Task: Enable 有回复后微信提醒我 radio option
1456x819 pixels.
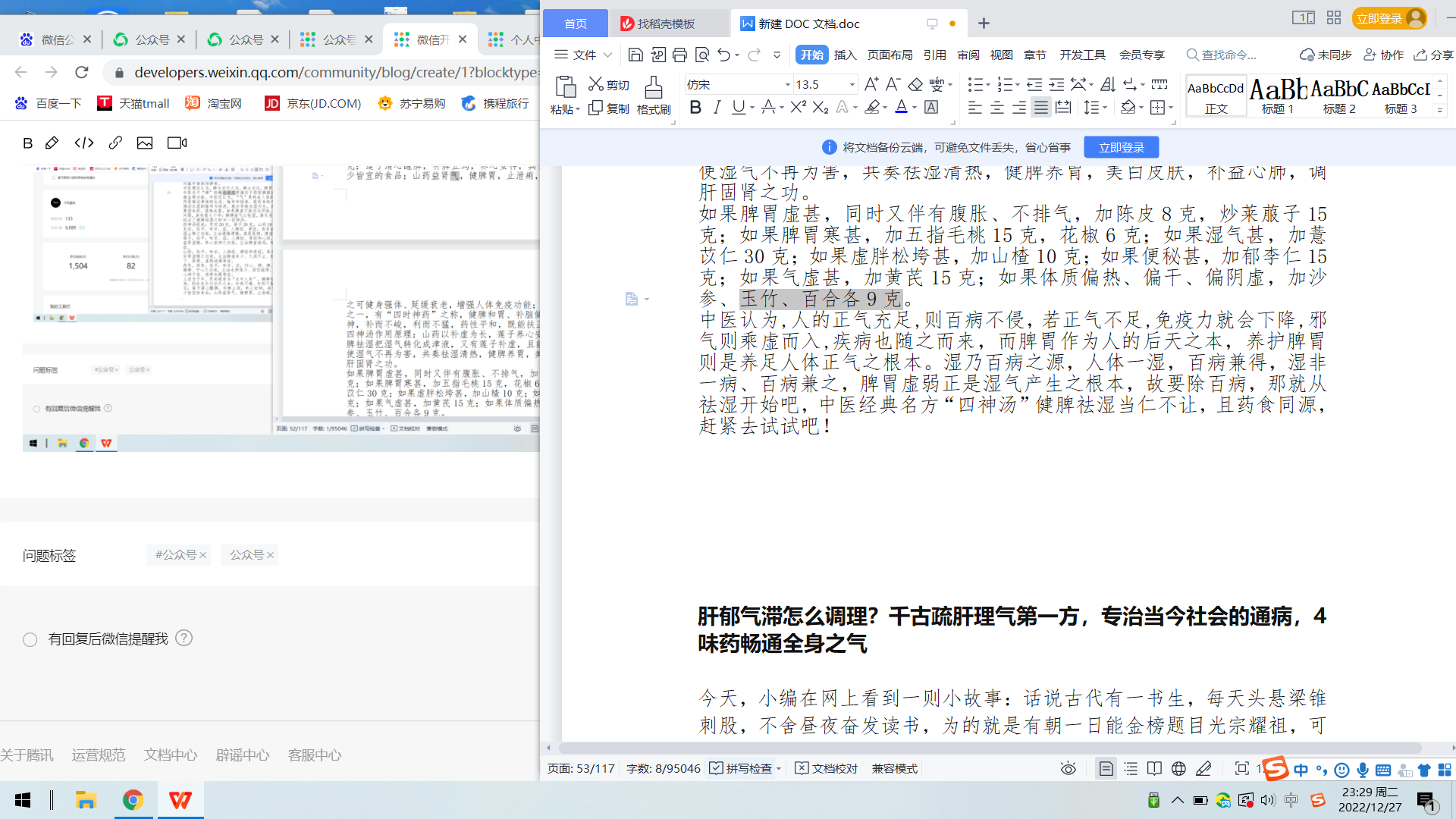Action: [x=30, y=639]
